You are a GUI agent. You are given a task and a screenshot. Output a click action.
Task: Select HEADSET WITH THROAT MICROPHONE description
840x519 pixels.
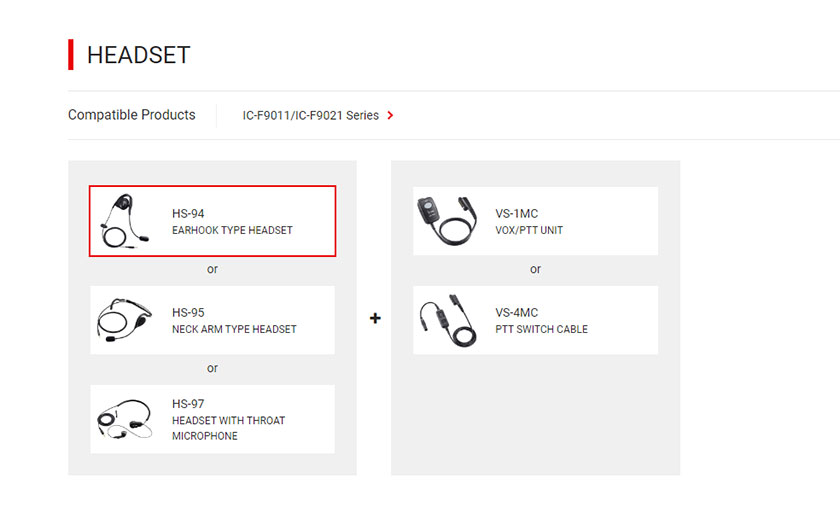click(229, 428)
